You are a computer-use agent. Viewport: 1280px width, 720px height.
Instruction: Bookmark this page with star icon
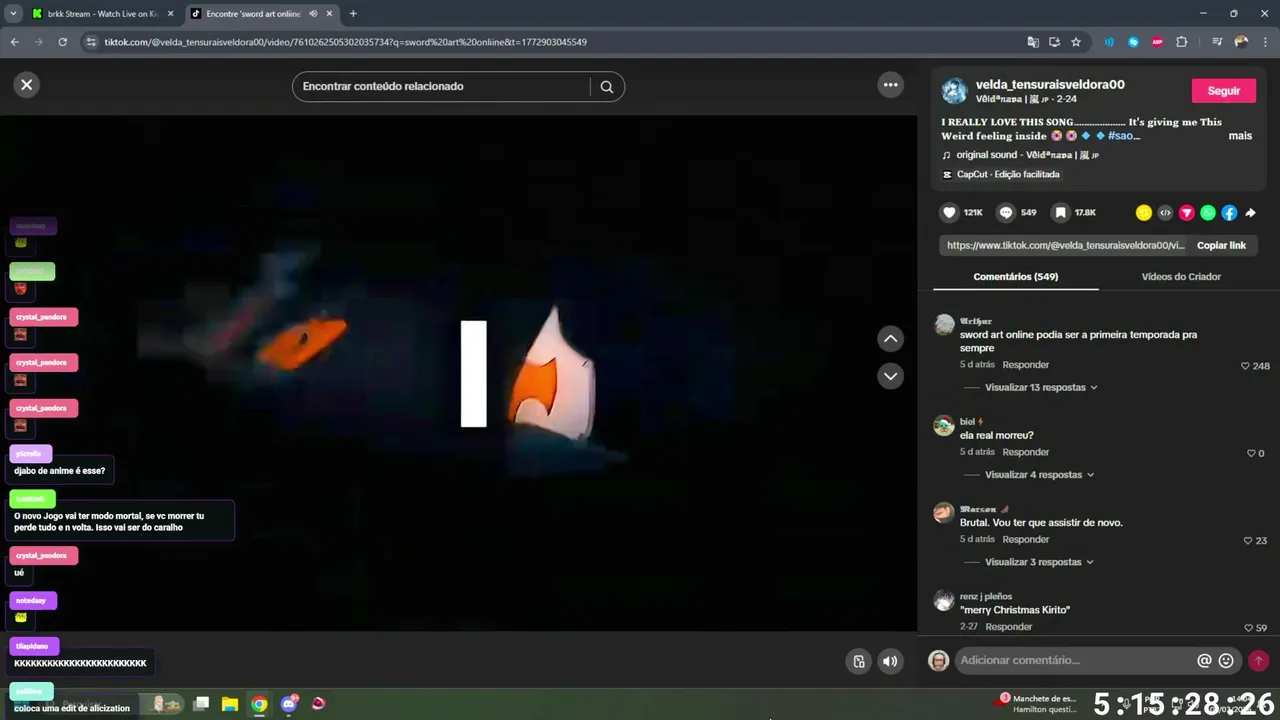coord(1076,42)
